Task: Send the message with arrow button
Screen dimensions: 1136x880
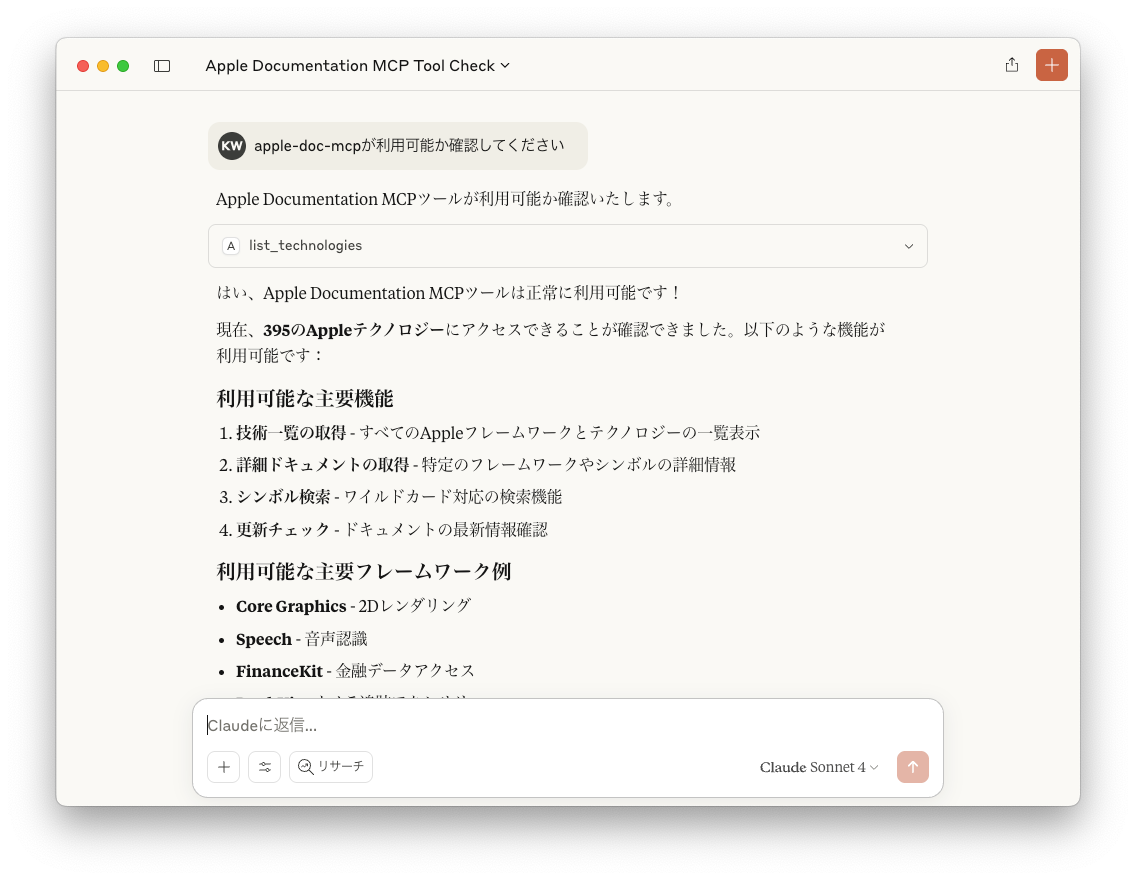Action: coord(912,767)
